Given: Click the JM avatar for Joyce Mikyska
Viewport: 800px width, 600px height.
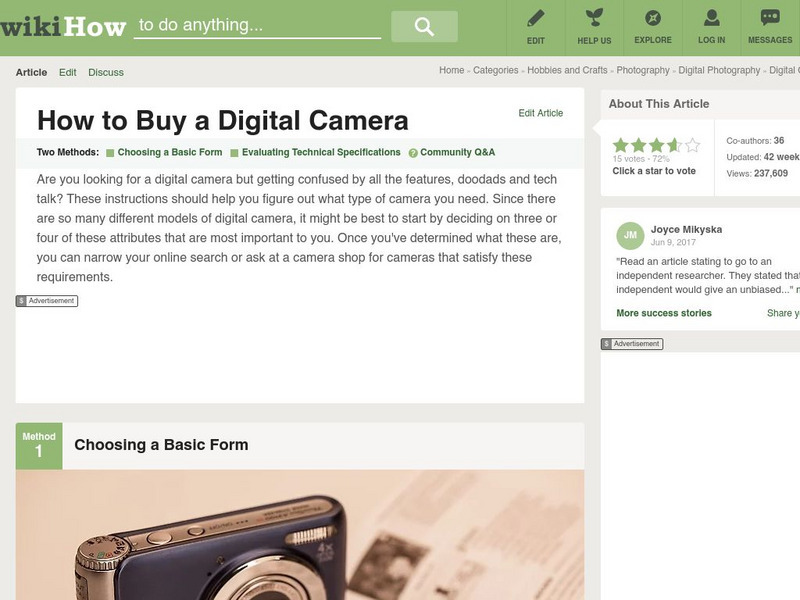Looking at the screenshot, I should click(630, 235).
